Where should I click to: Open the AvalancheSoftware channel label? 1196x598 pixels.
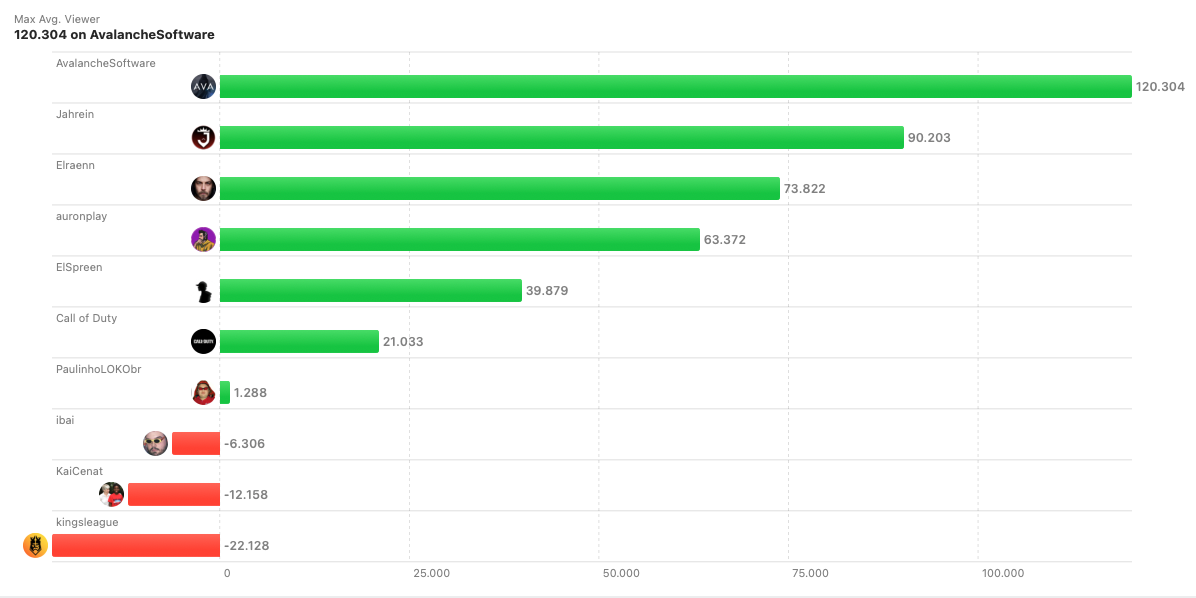point(106,63)
